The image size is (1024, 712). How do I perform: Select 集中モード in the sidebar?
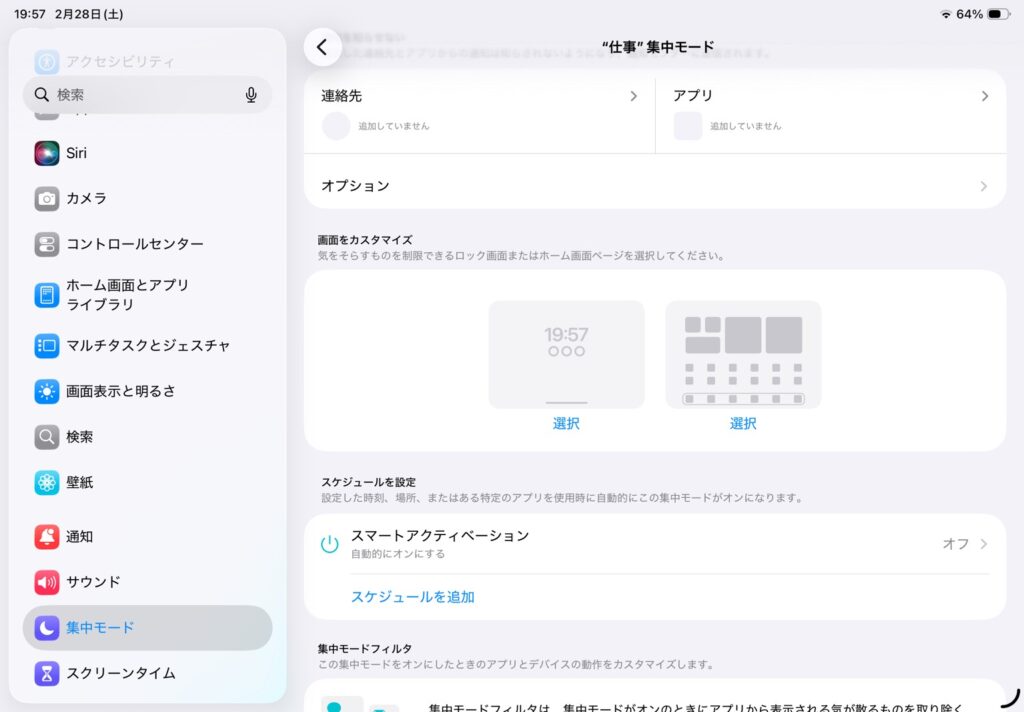coord(147,628)
